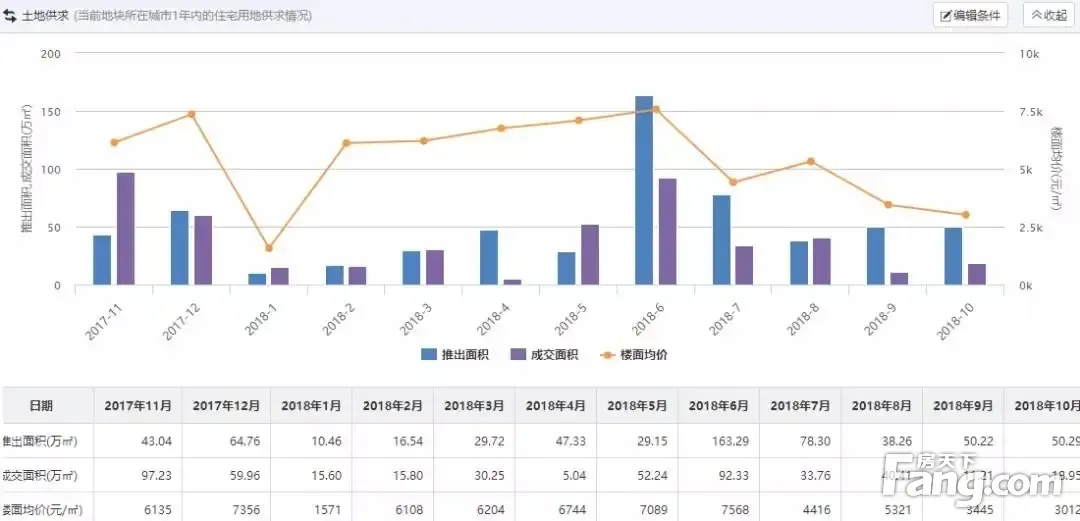Toggle 楼面均价 line series in legend
The image size is (1080, 521).
coord(633,354)
